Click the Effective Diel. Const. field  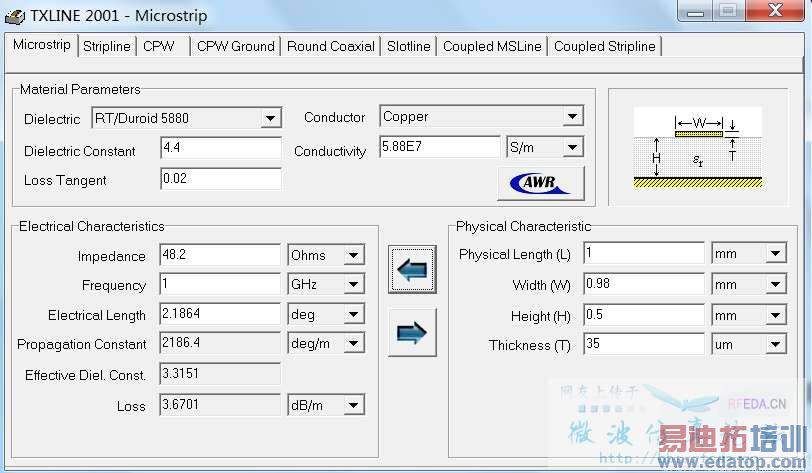(220, 374)
